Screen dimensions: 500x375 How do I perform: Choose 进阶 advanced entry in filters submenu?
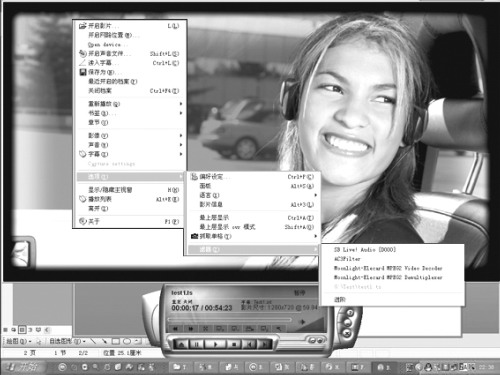pos(392,300)
